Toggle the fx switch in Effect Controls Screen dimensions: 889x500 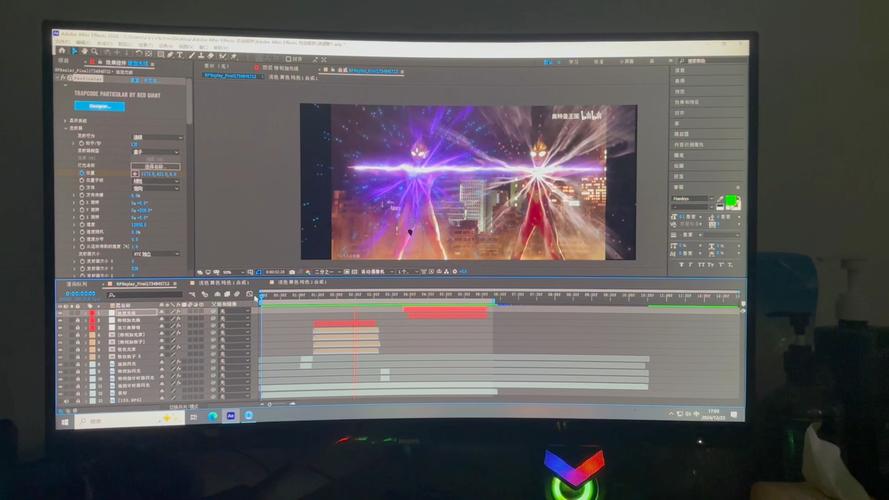tap(63, 78)
